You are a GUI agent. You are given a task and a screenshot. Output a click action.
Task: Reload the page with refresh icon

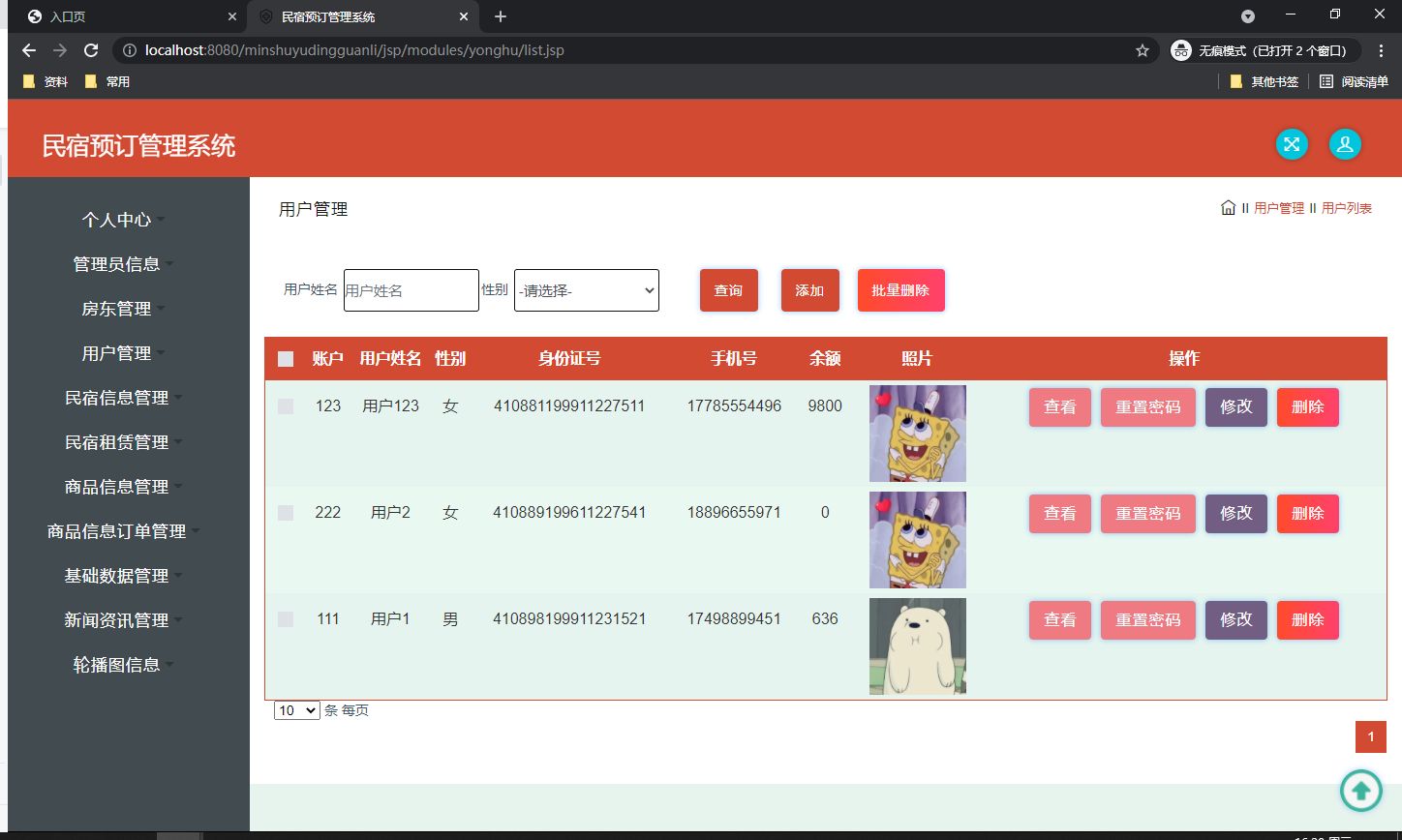(91, 50)
